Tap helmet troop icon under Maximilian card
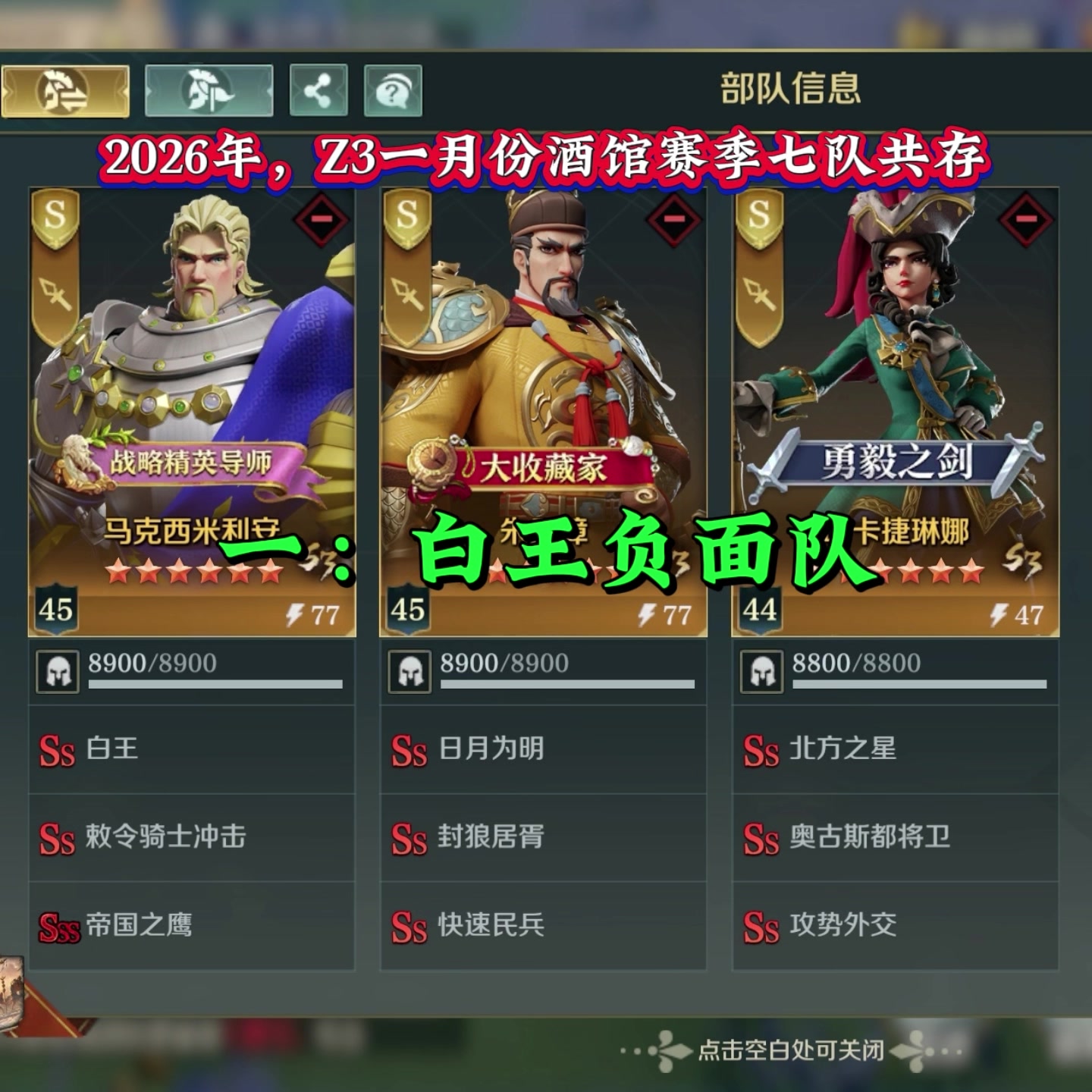Screen dimensions: 1092x1092 58,672
